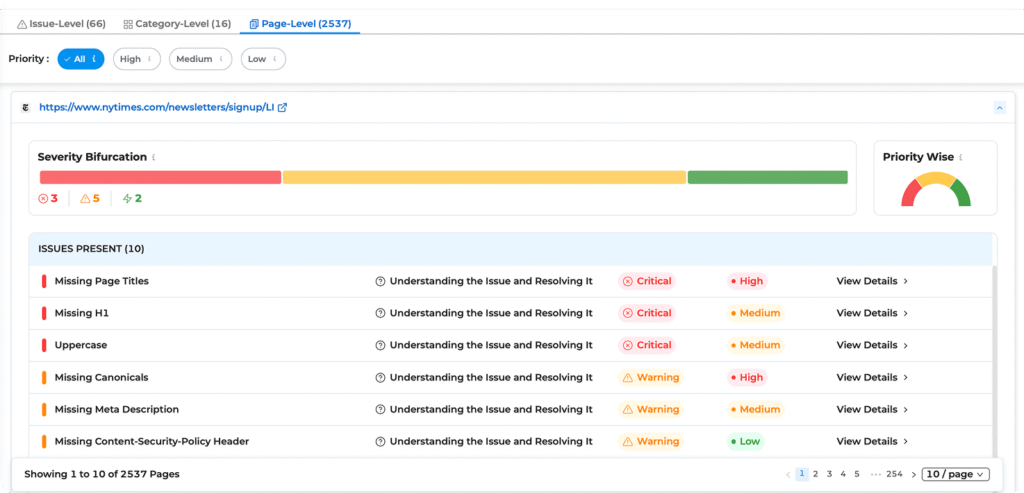Click the question icon in Uppercase row
1024x493 pixels.
(380, 345)
